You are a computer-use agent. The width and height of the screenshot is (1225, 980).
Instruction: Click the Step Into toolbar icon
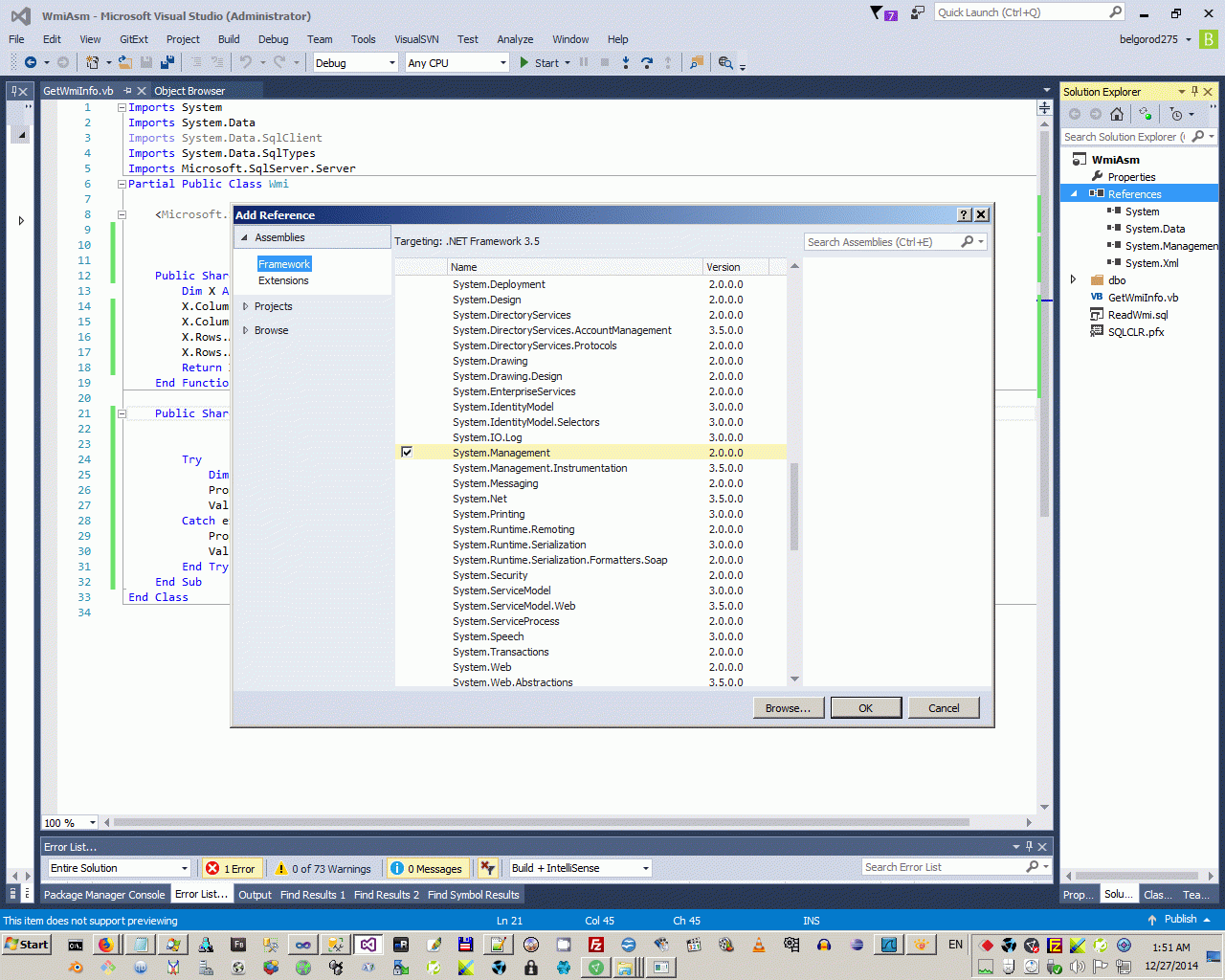(626, 62)
